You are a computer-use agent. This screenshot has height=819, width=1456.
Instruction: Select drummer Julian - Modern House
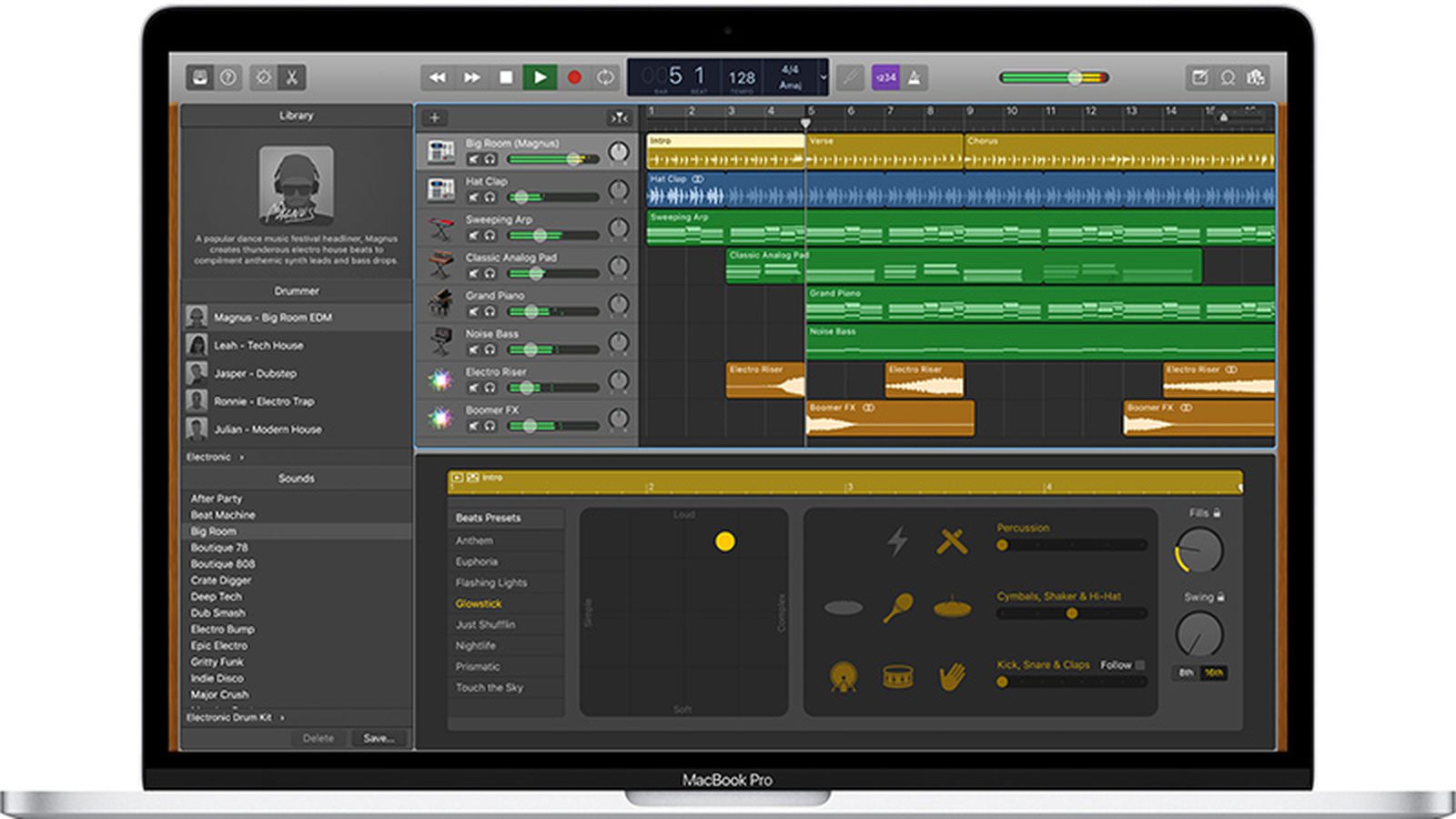coord(297,430)
